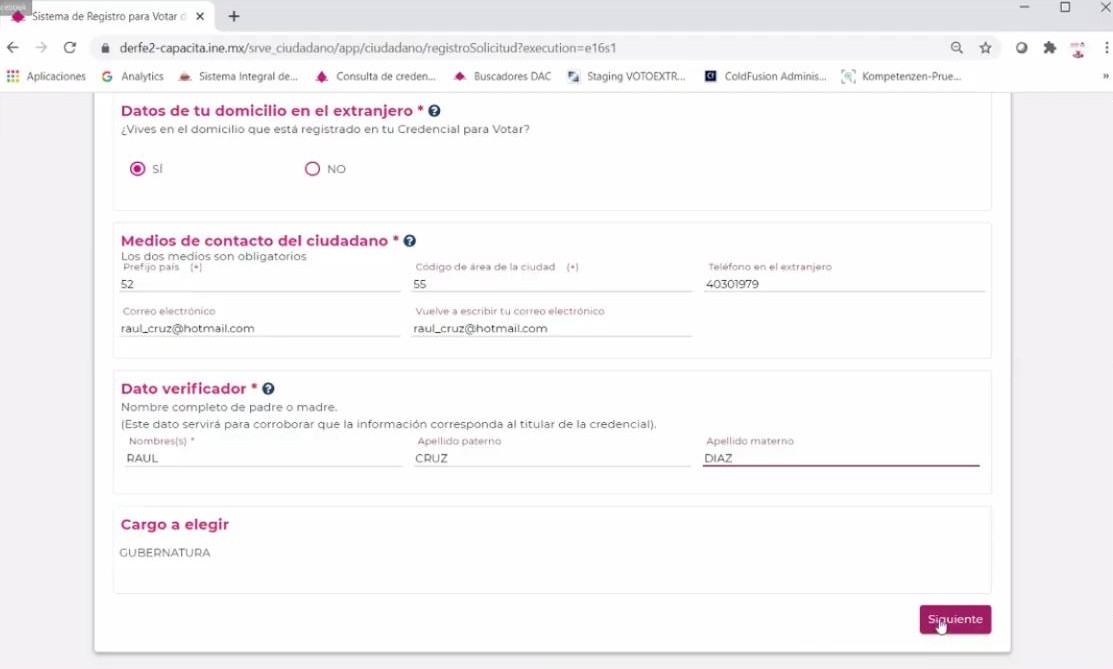Focus the Correo electrónico input field

259,328
